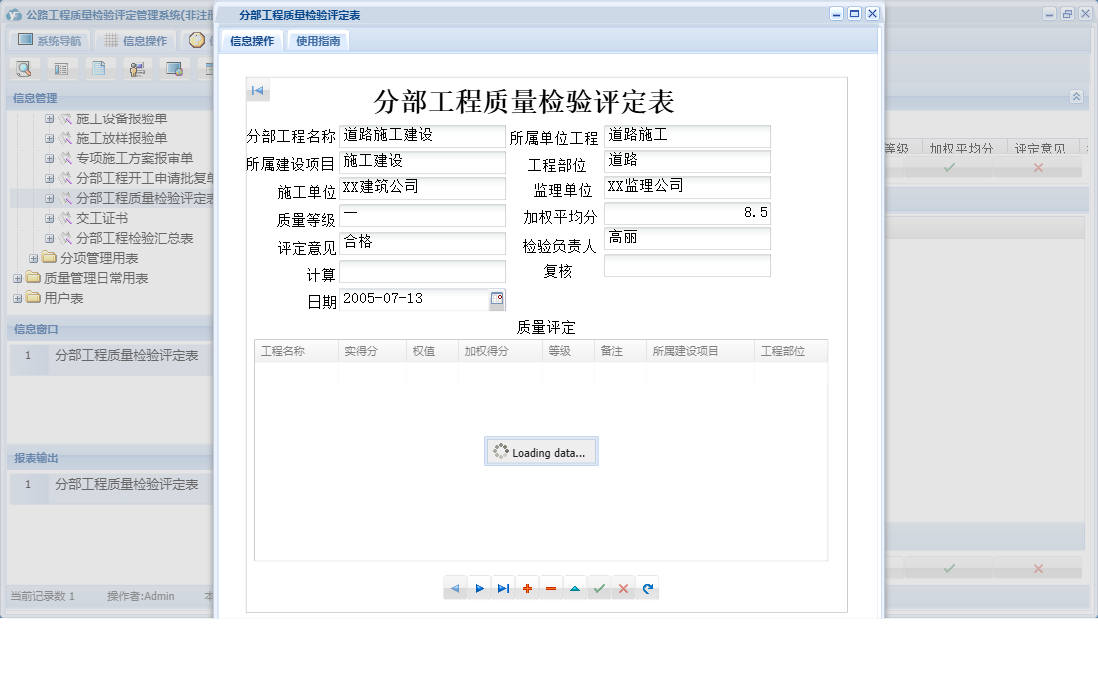This screenshot has width=1098, height=691.
Task: Refresh the grid with the refresh arrow icon
Action: pyautogui.click(x=647, y=588)
